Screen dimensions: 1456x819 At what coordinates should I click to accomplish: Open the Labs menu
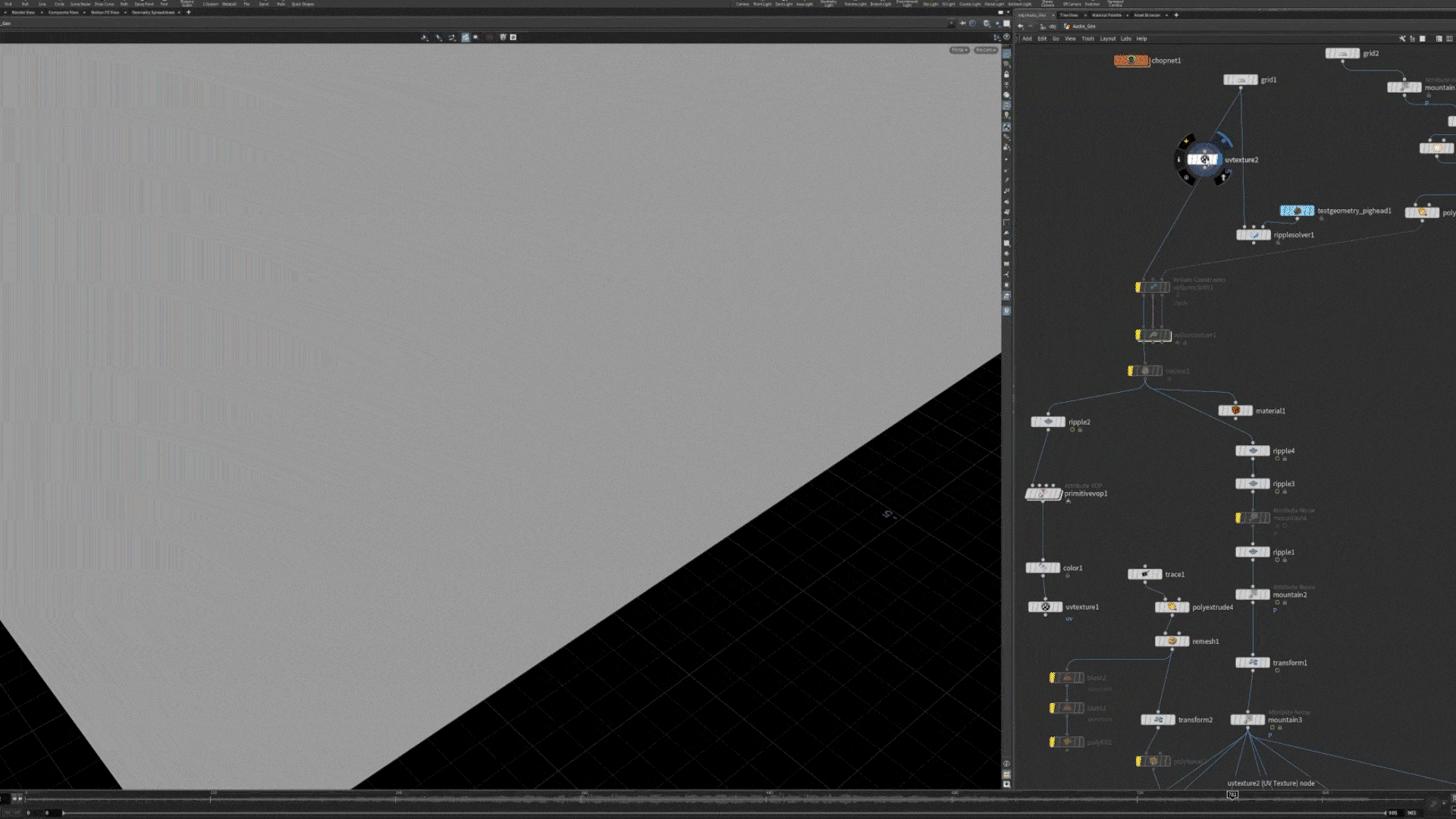(1126, 39)
